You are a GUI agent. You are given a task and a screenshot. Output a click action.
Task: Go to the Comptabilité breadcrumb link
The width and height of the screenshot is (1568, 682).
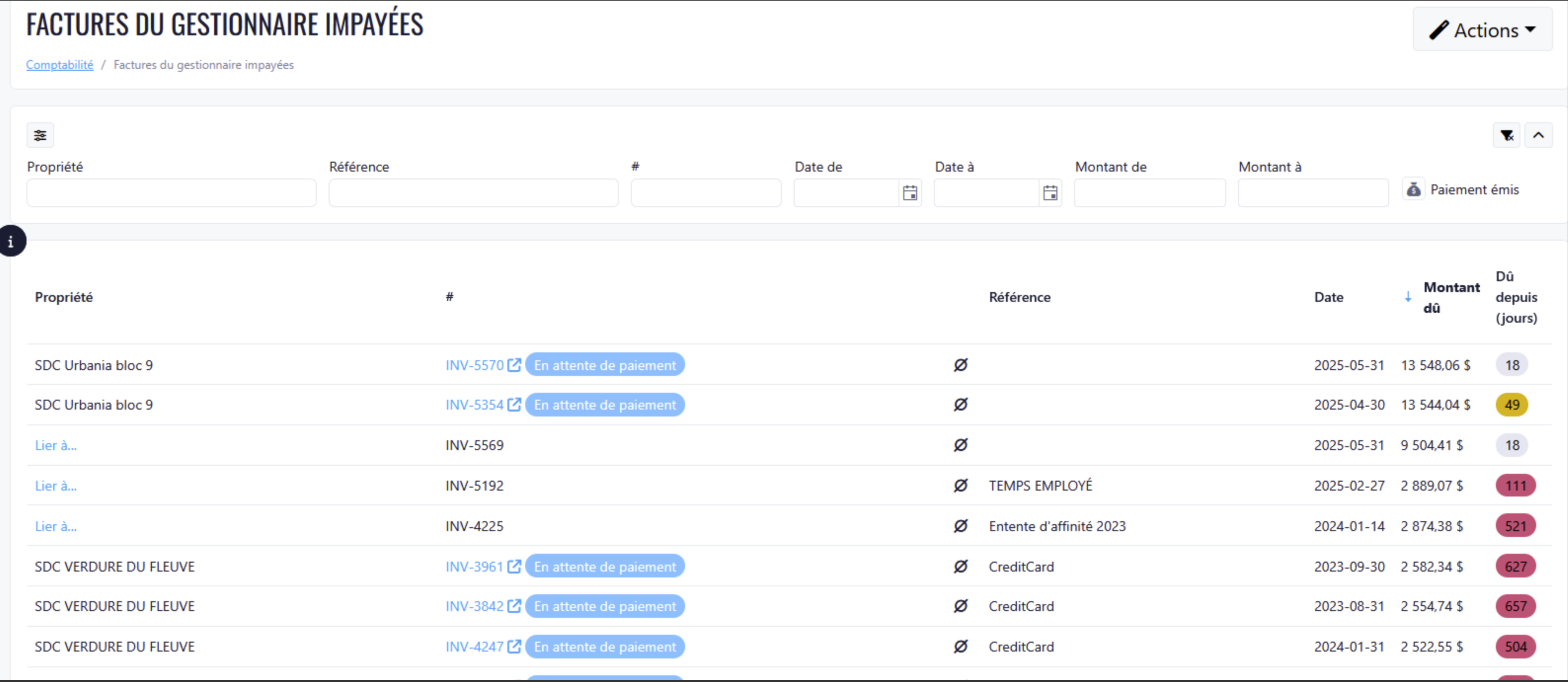[x=60, y=64]
